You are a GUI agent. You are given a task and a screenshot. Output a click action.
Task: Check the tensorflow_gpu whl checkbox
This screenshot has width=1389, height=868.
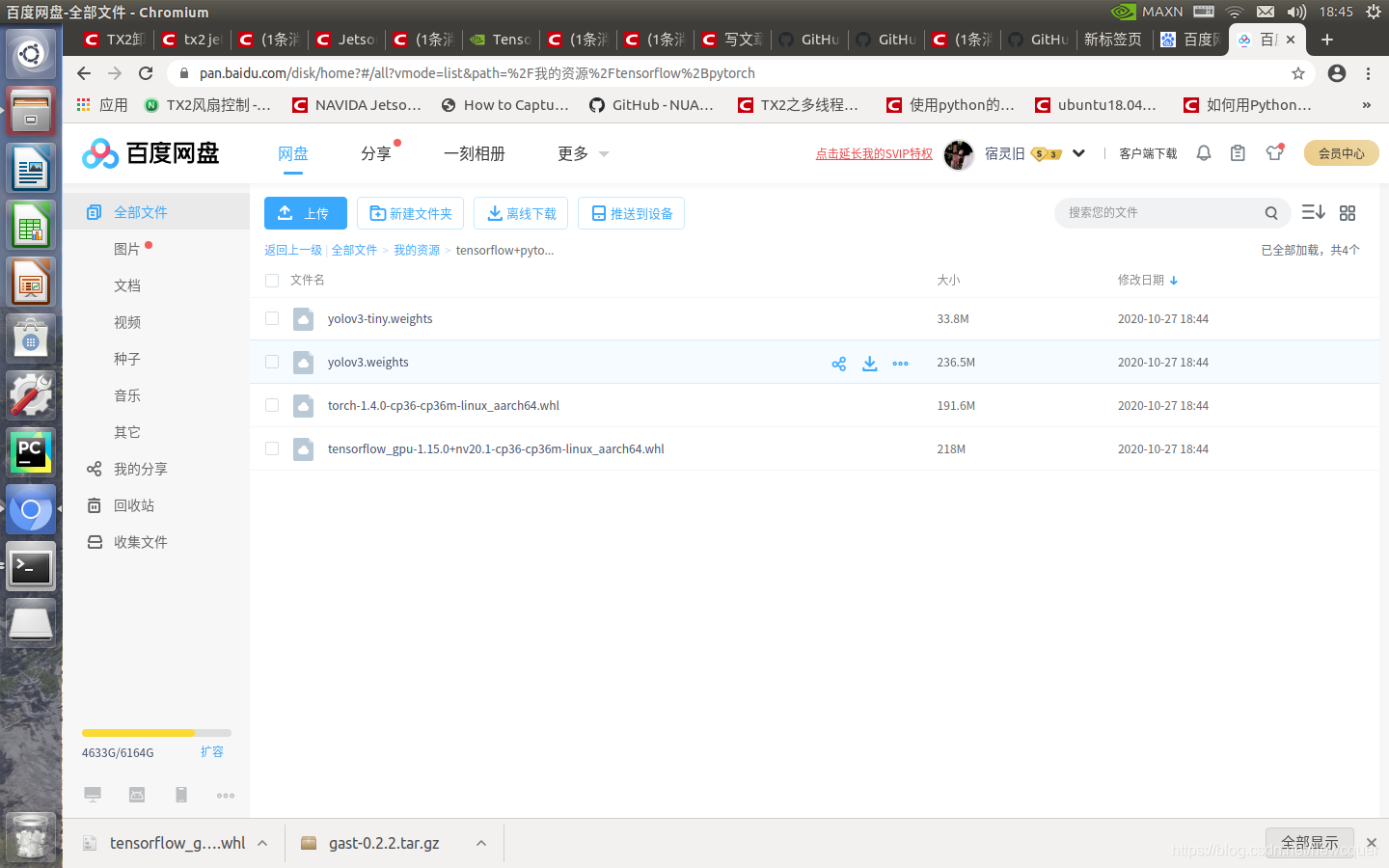tap(272, 449)
